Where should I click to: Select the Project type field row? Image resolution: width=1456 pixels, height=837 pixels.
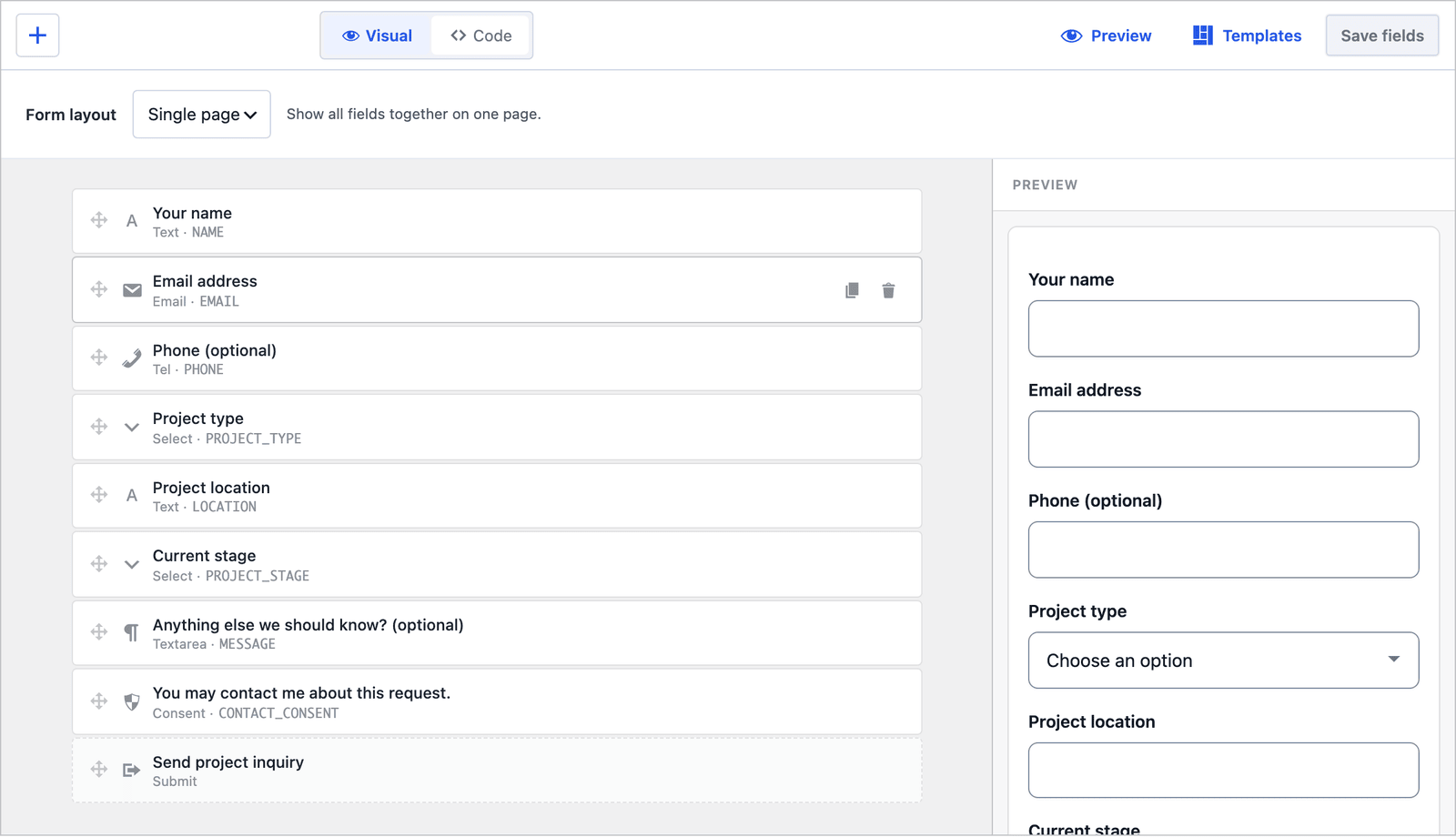(x=497, y=428)
